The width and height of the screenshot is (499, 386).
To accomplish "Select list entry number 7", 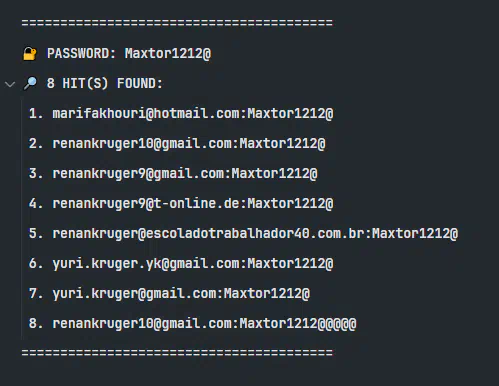I will pyautogui.click(x=181, y=293).
